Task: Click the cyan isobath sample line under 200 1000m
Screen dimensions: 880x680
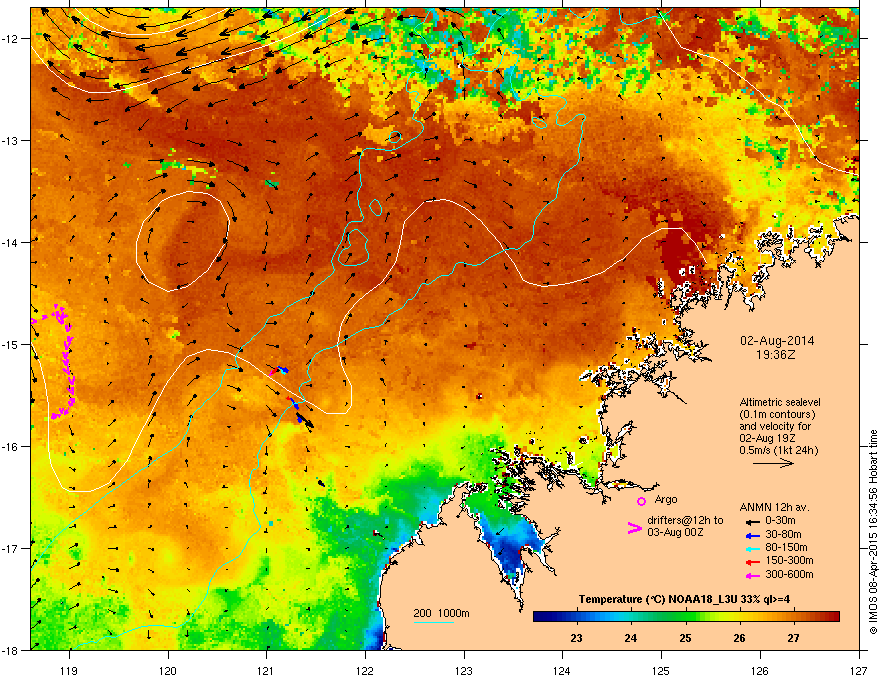Action: click(x=434, y=622)
